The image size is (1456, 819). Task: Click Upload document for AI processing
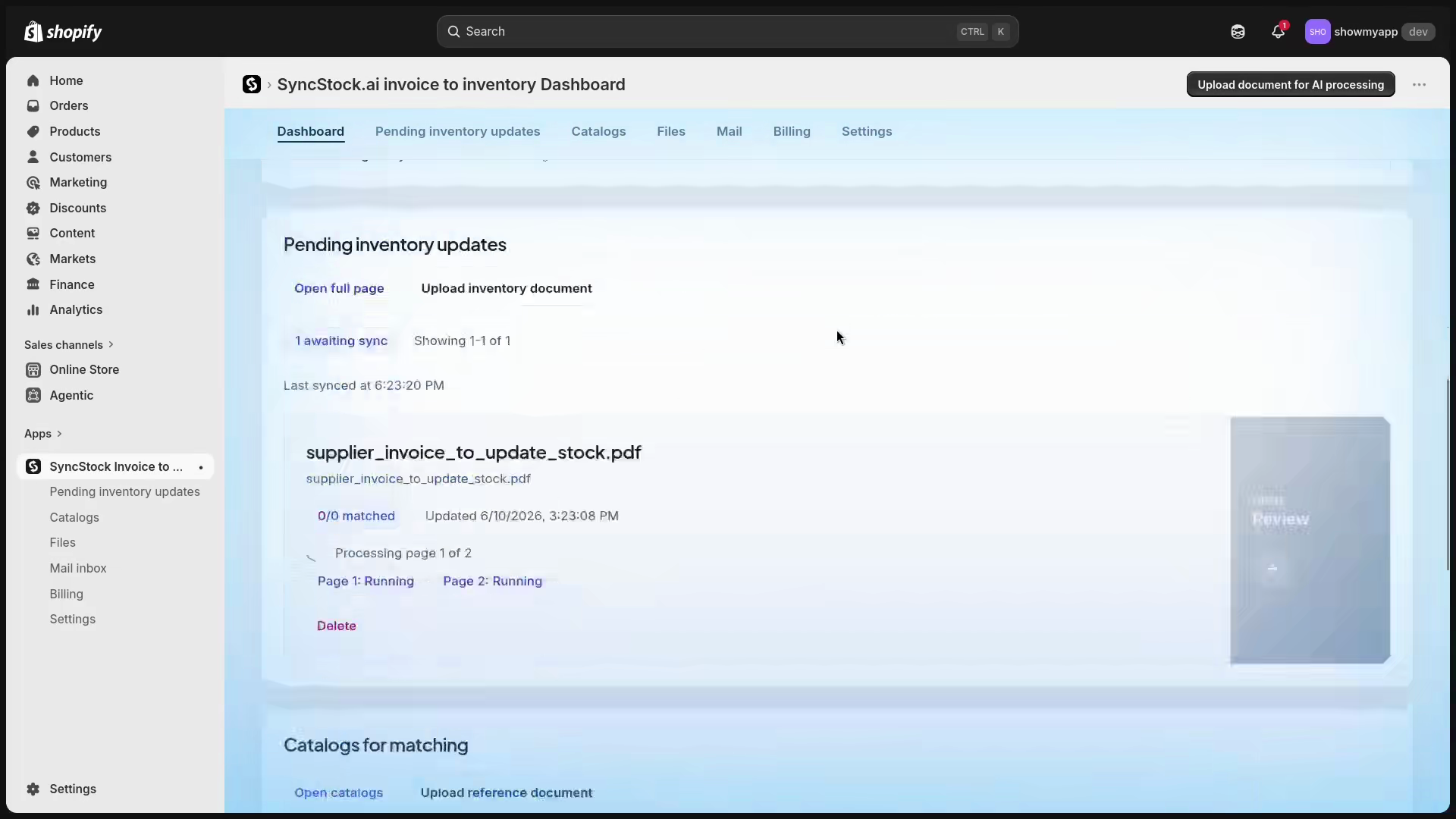pyautogui.click(x=1291, y=84)
